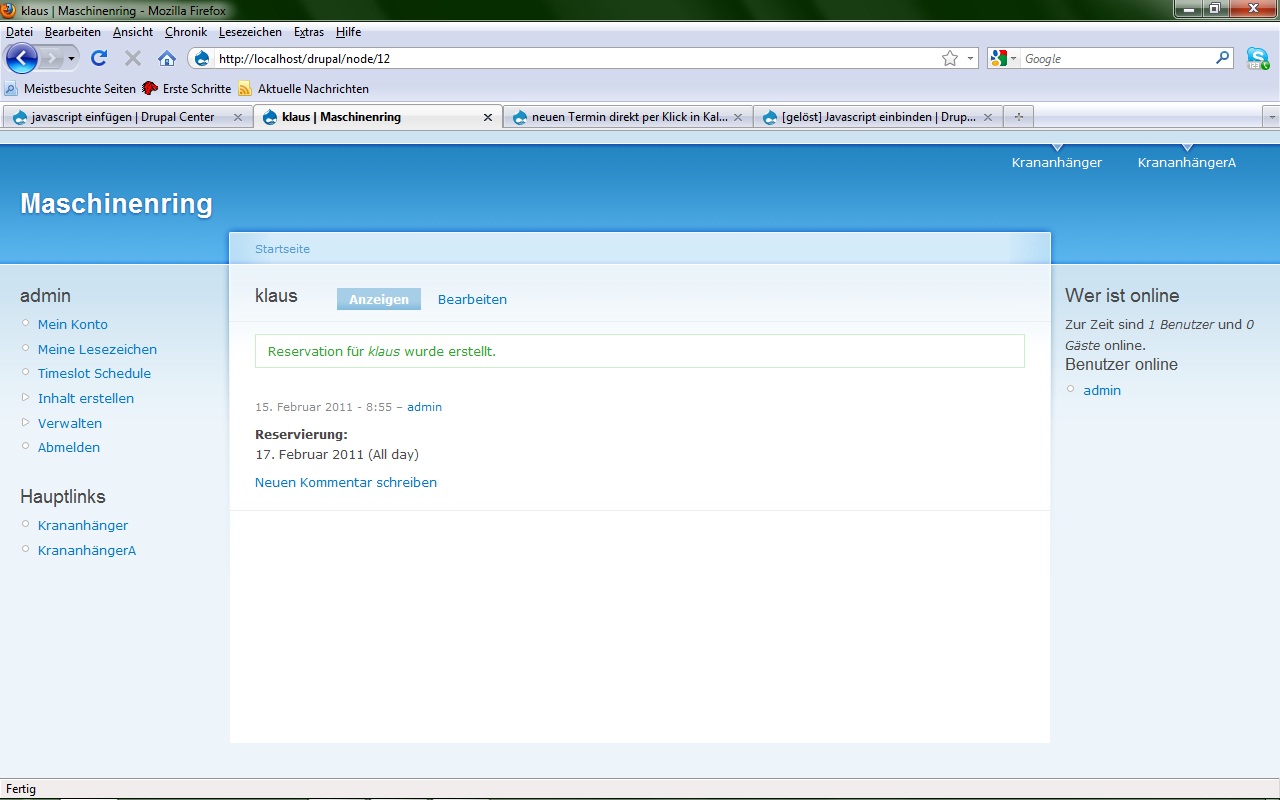Go to the browser home page icon

[167, 58]
